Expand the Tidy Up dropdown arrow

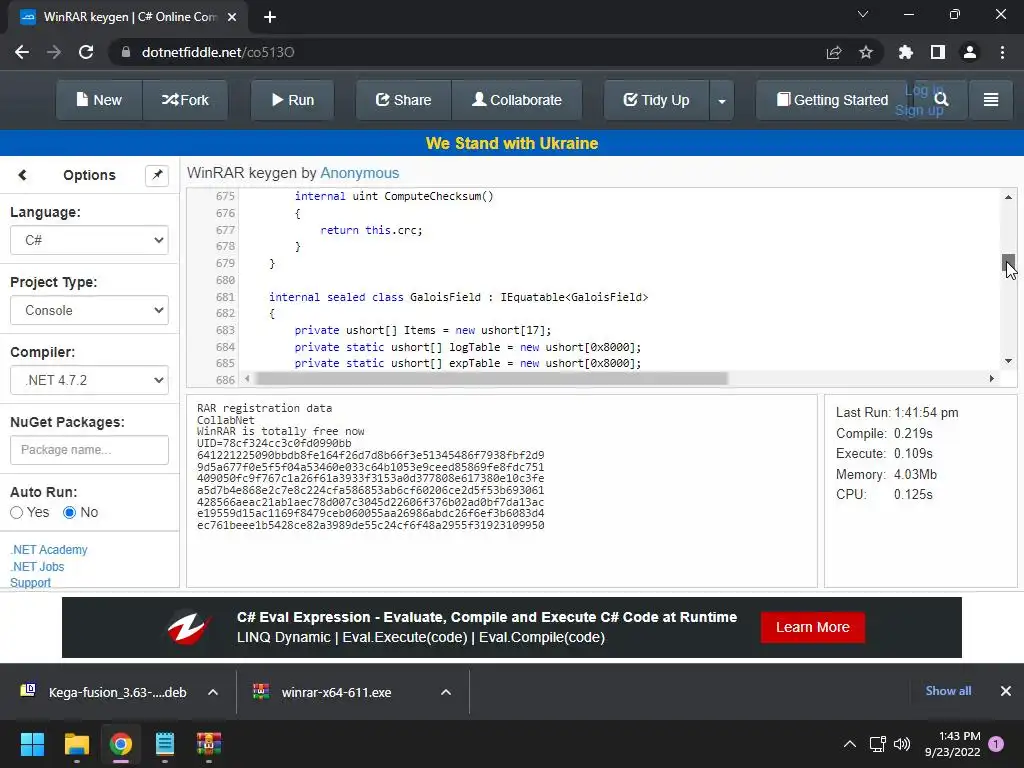click(722, 101)
